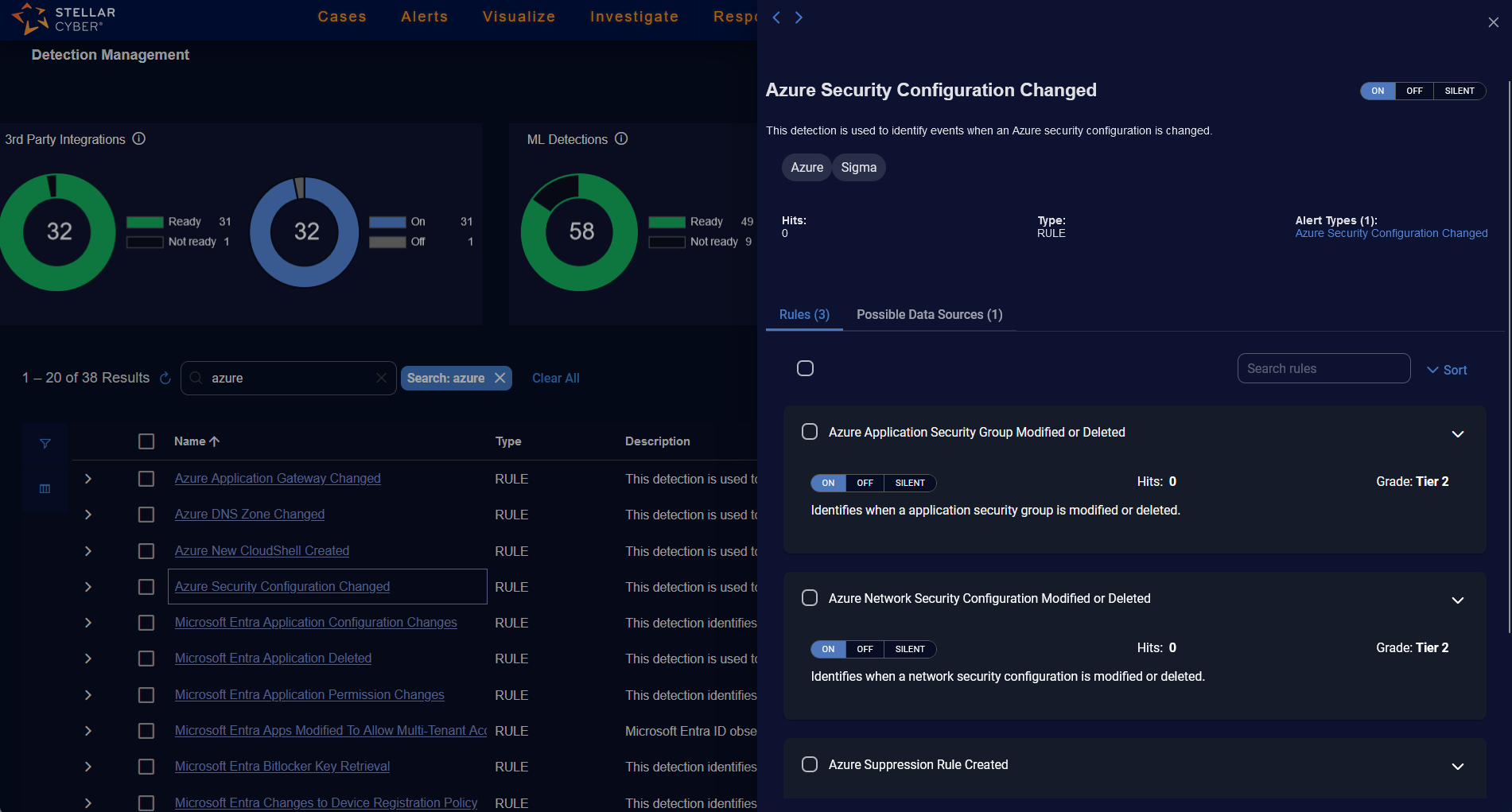Check the Azure Suppression Rule Created checkbox
The height and width of the screenshot is (812, 1512).
(810, 764)
